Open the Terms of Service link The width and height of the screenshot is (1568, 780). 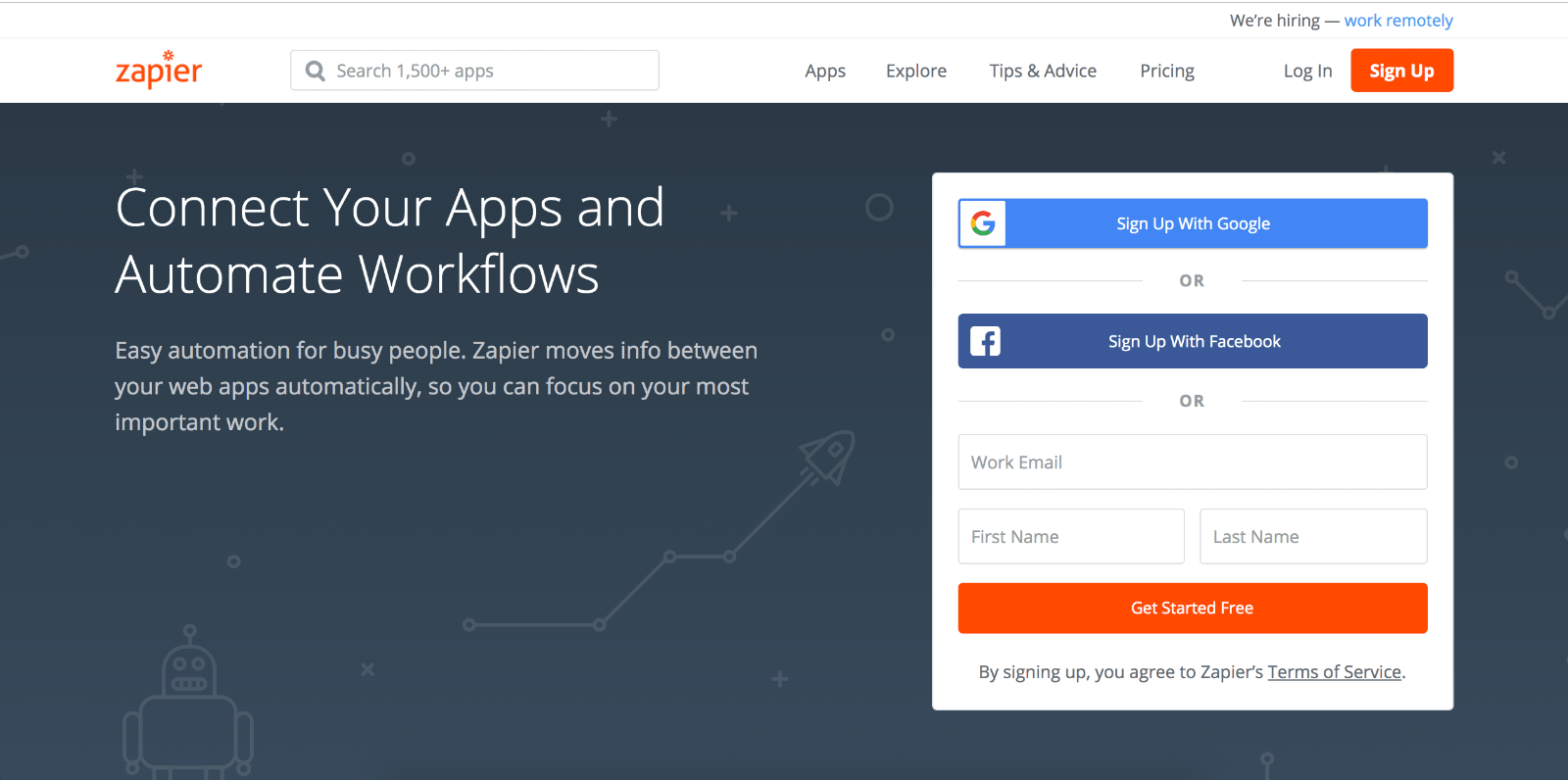[1334, 672]
